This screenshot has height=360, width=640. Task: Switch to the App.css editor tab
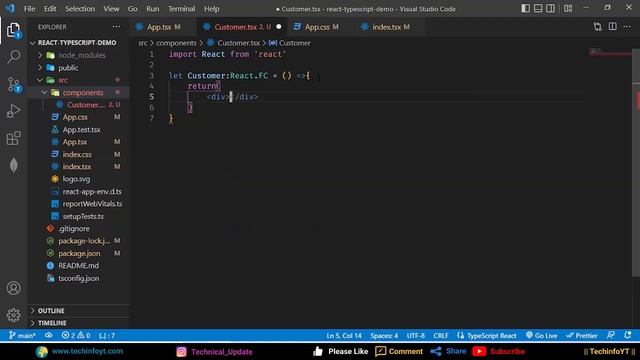[322, 27]
